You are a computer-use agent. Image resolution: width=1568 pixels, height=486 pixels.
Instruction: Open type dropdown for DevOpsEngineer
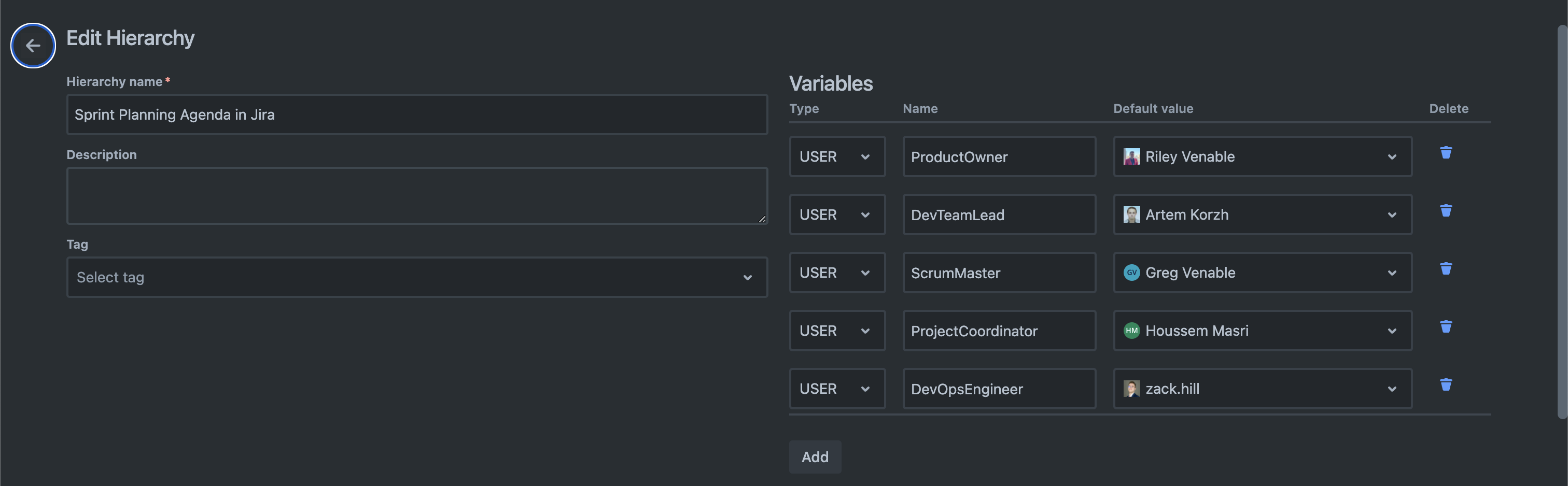836,389
